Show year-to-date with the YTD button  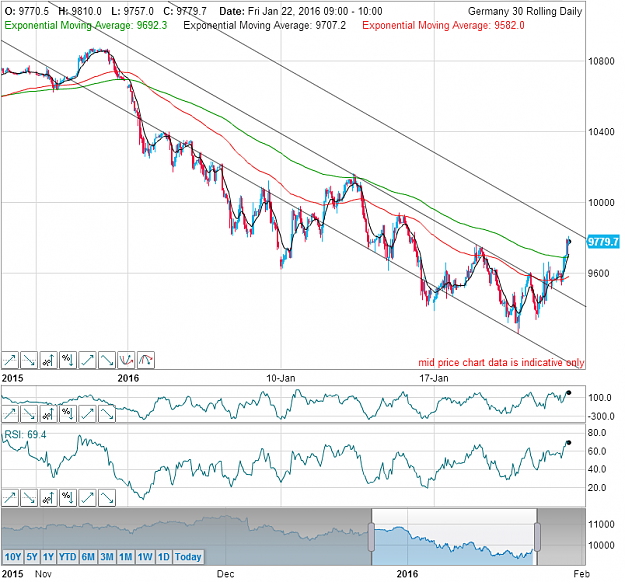pos(67,556)
